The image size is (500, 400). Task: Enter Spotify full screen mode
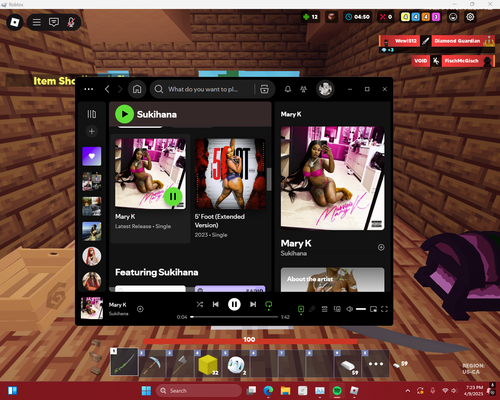(384, 309)
